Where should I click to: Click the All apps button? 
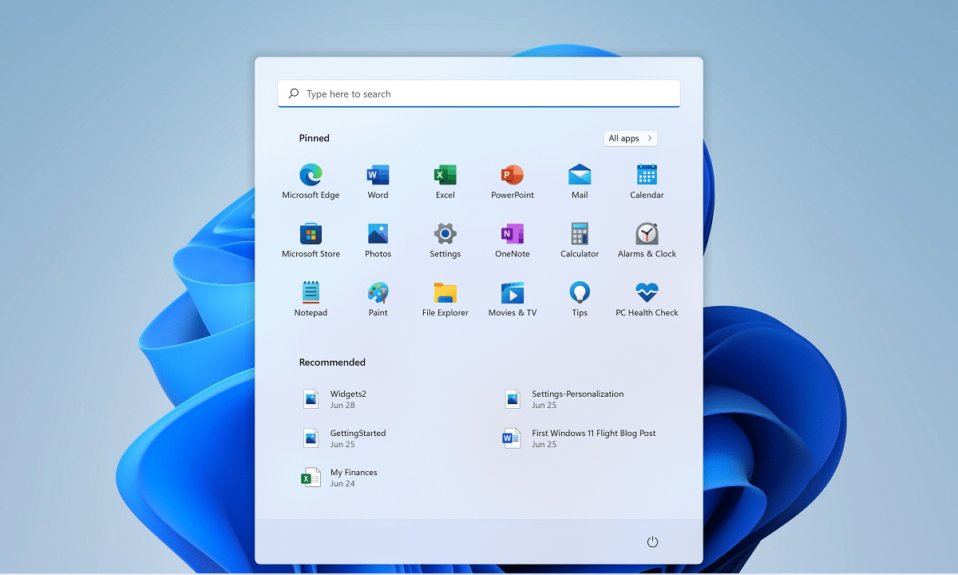630,138
